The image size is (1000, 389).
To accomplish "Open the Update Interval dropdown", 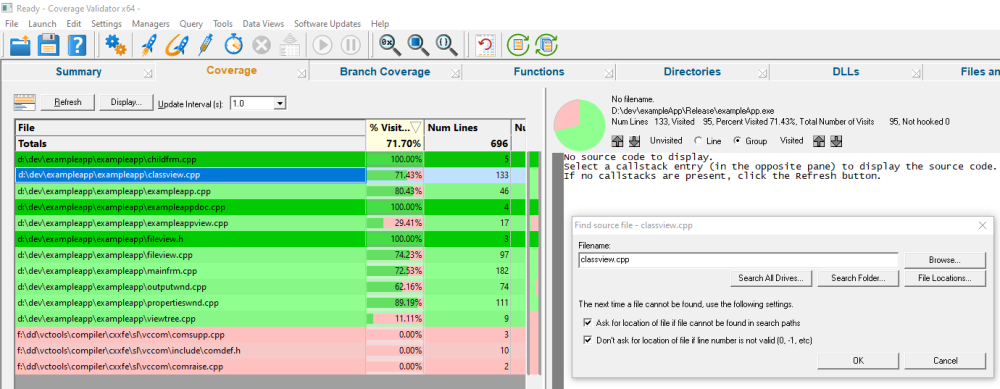I will pyautogui.click(x=280, y=103).
